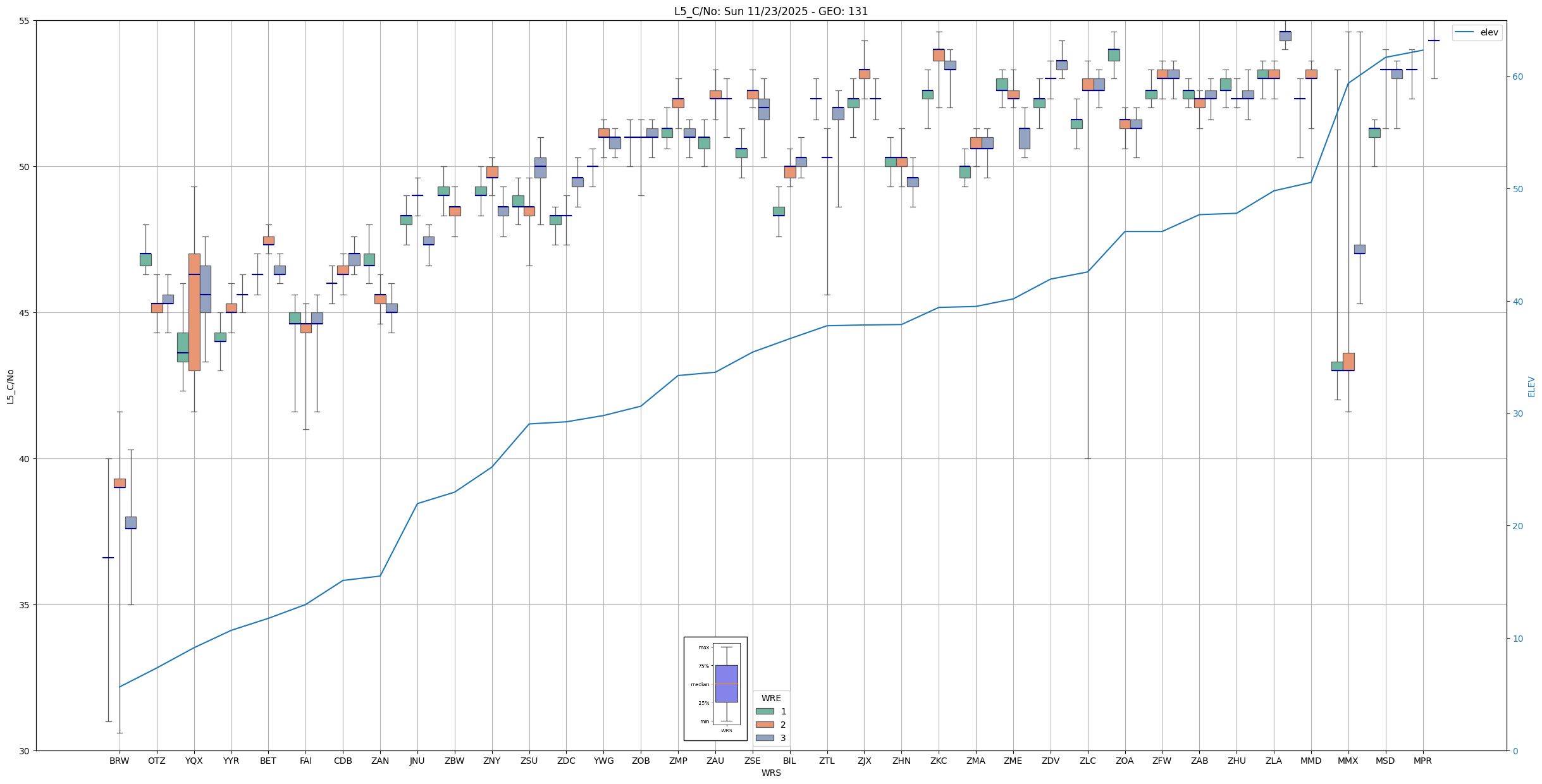Click the MMX x-axis tick label
This screenshot has width=1542, height=784.
click(1348, 761)
